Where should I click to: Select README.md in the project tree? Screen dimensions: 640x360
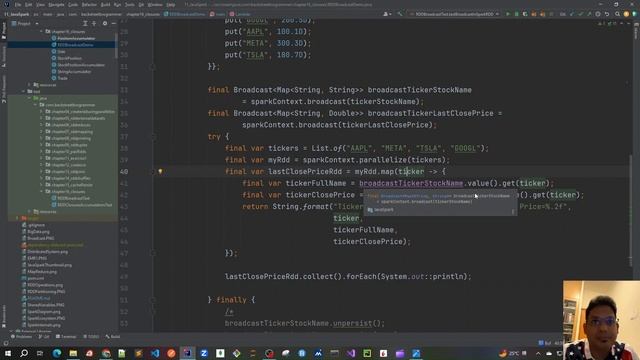38,298
